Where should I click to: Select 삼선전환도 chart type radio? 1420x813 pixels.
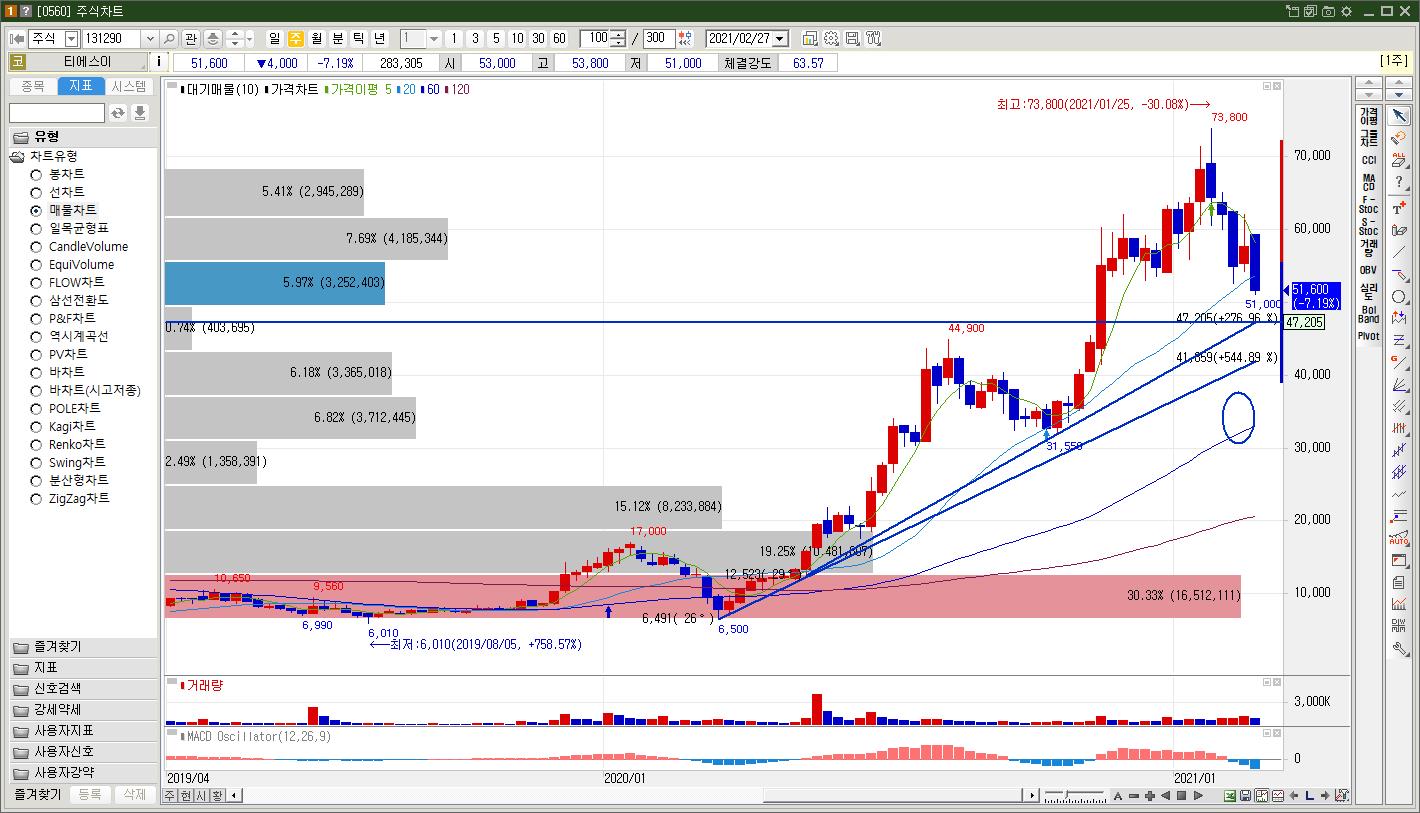click(x=36, y=301)
